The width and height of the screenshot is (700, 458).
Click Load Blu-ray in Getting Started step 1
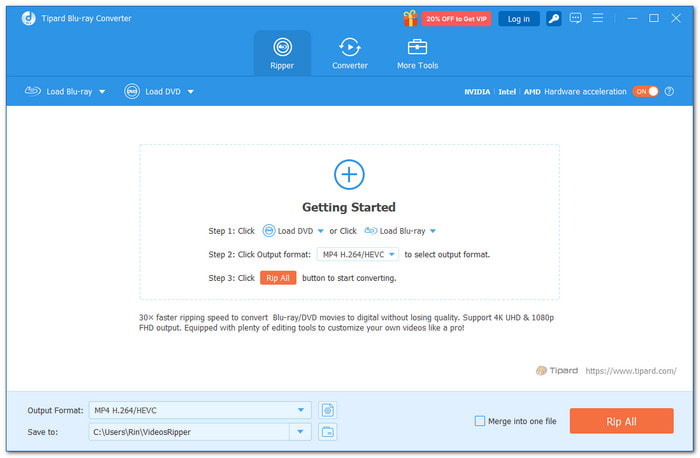(x=395, y=231)
